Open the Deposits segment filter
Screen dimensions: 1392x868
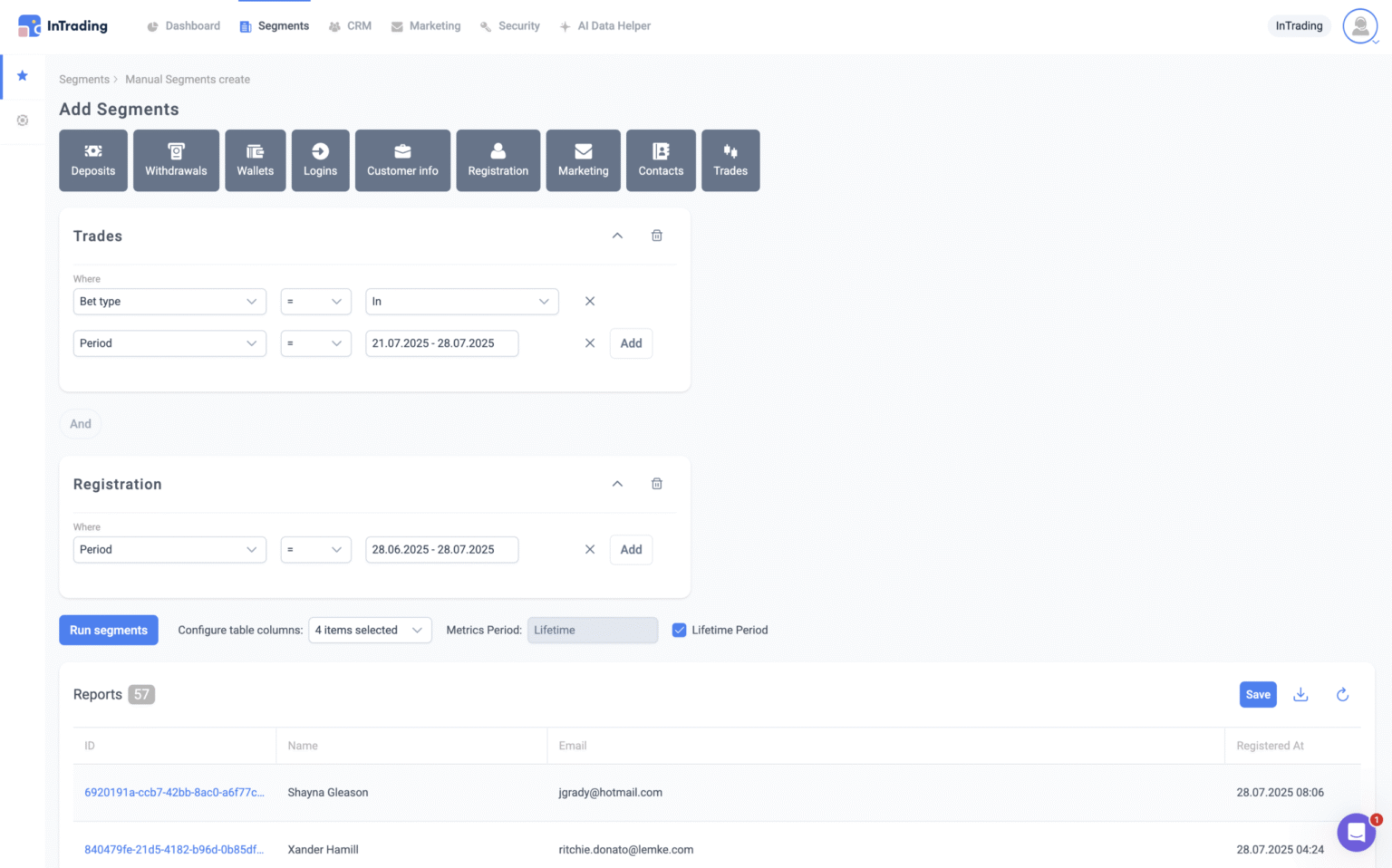[x=93, y=160]
